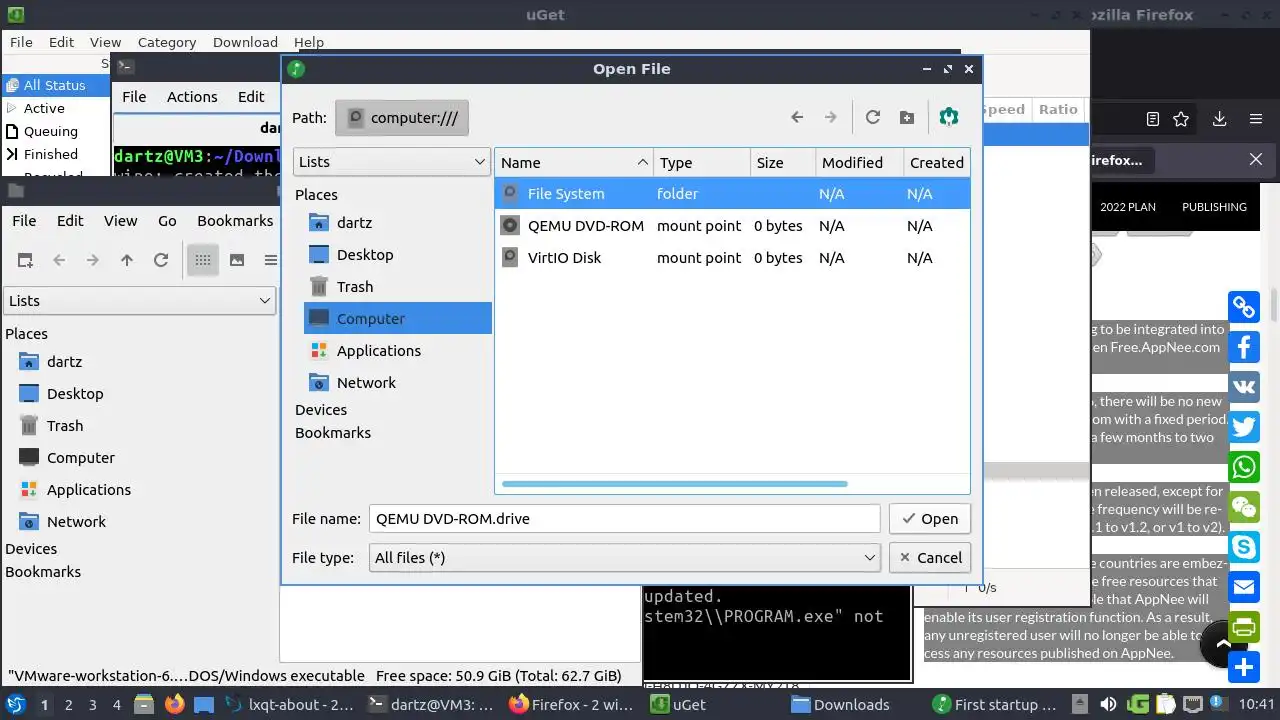
Task: Sort by the Type column header
Action: point(702,162)
